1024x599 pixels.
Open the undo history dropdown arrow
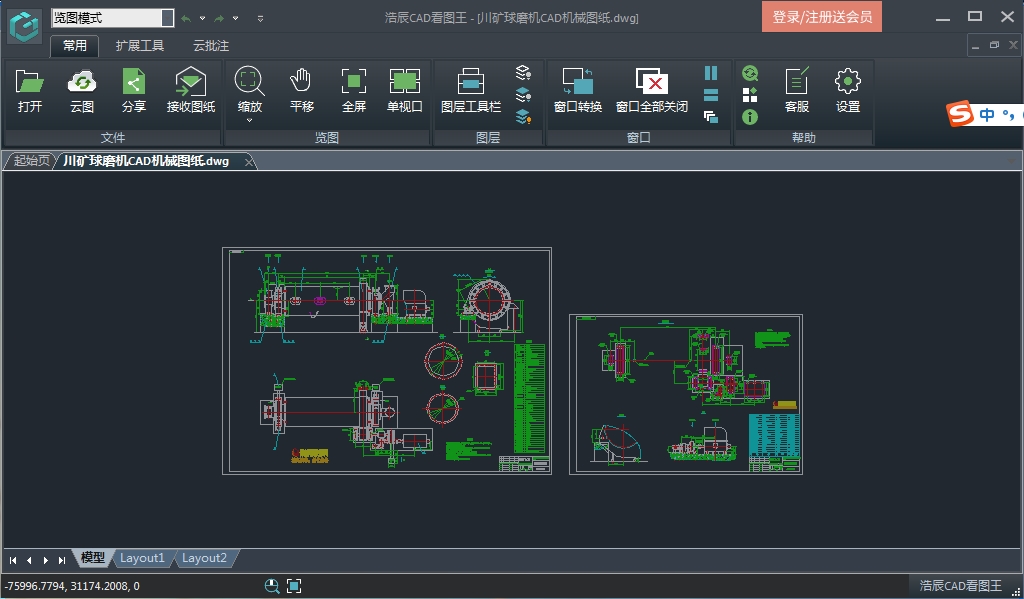click(202, 18)
